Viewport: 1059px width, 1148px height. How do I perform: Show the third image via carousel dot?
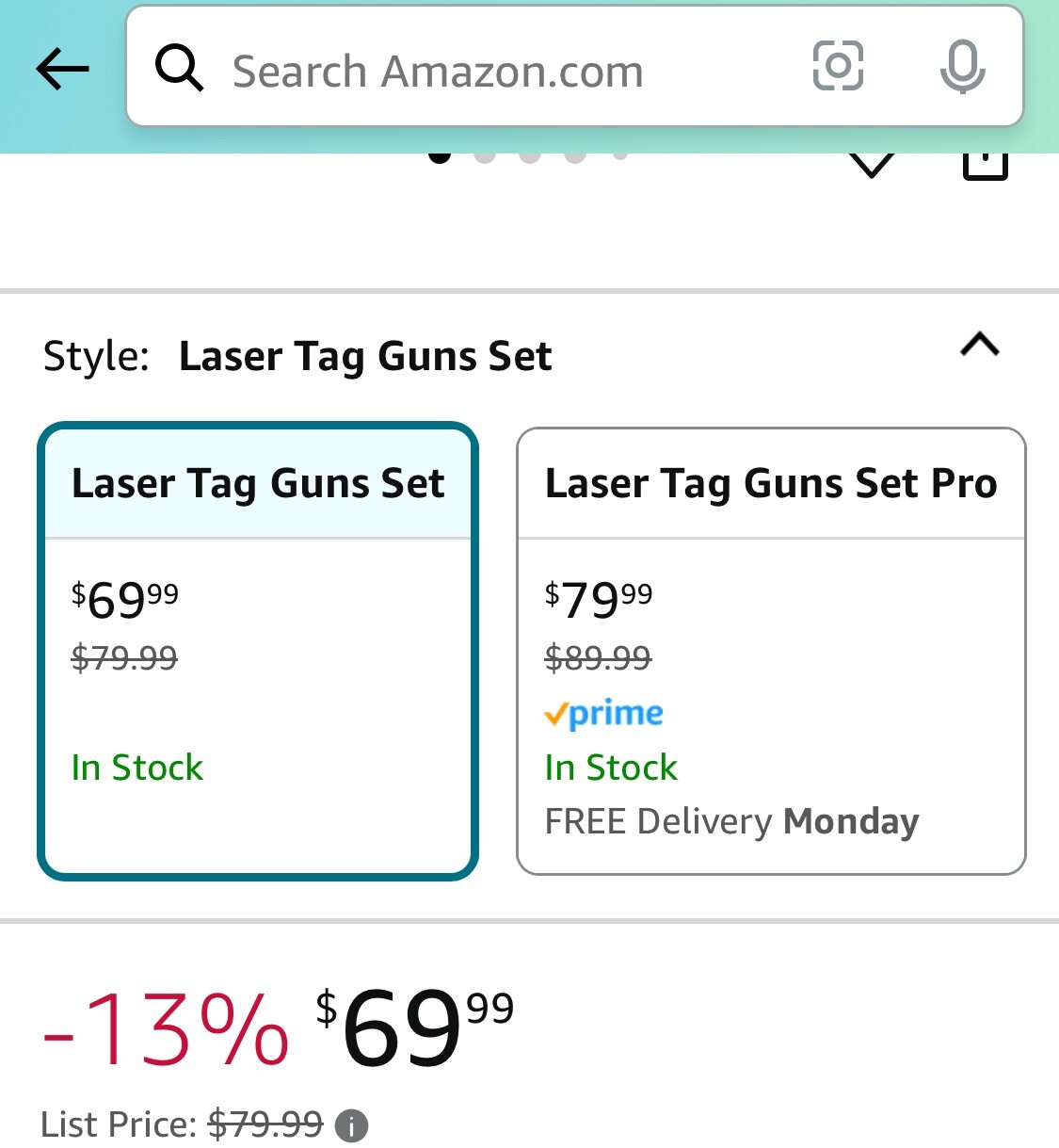pyautogui.click(x=530, y=155)
